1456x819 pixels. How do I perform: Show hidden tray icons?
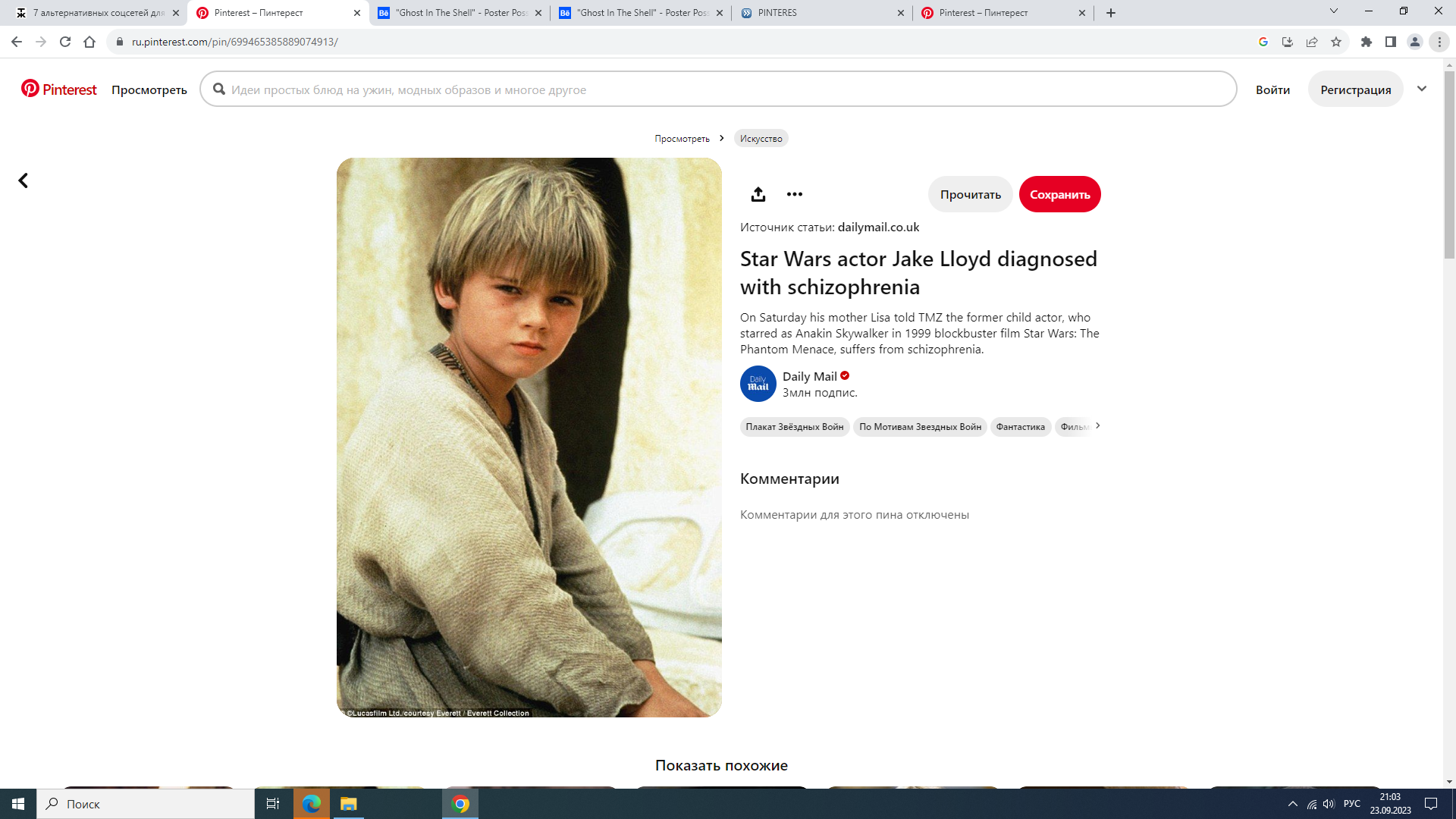[x=1293, y=804]
